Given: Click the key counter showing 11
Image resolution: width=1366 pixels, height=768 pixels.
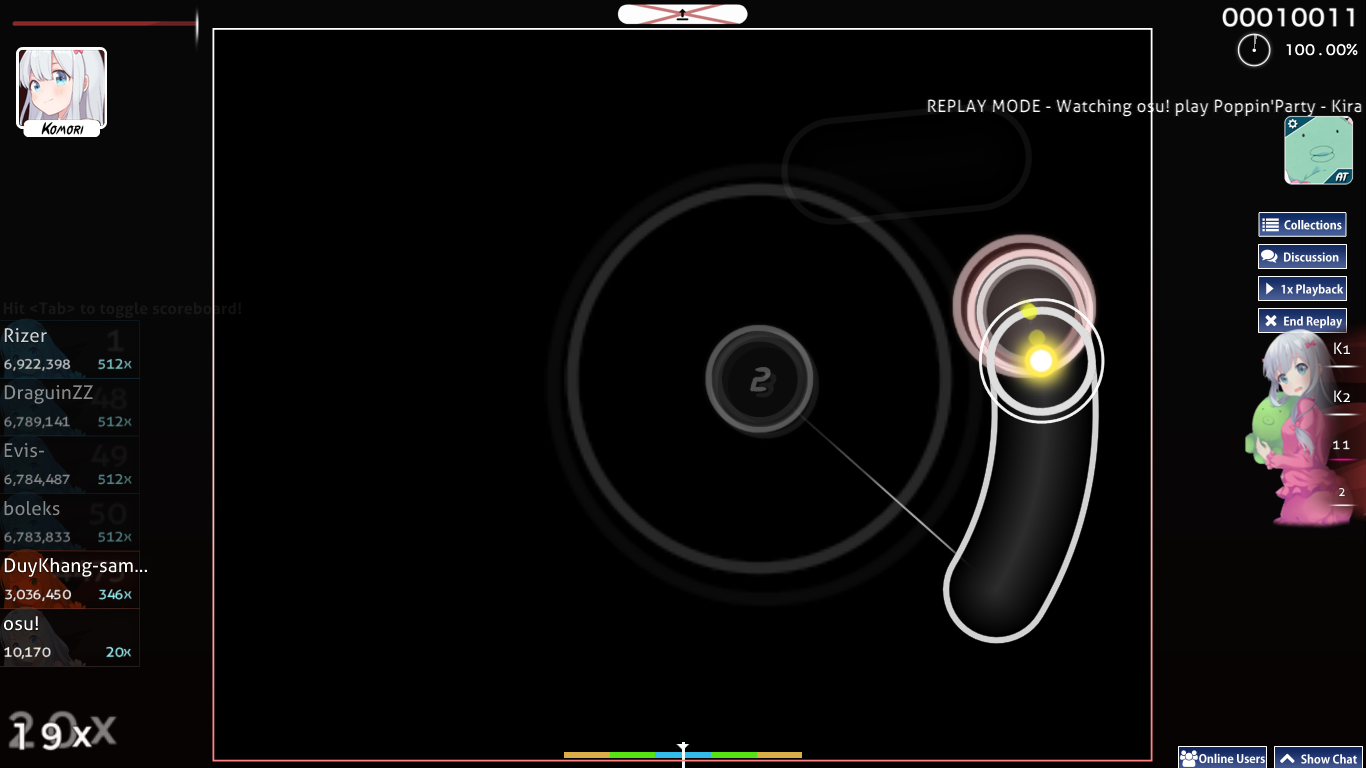Looking at the screenshot, I should [x=1341, y=445].
